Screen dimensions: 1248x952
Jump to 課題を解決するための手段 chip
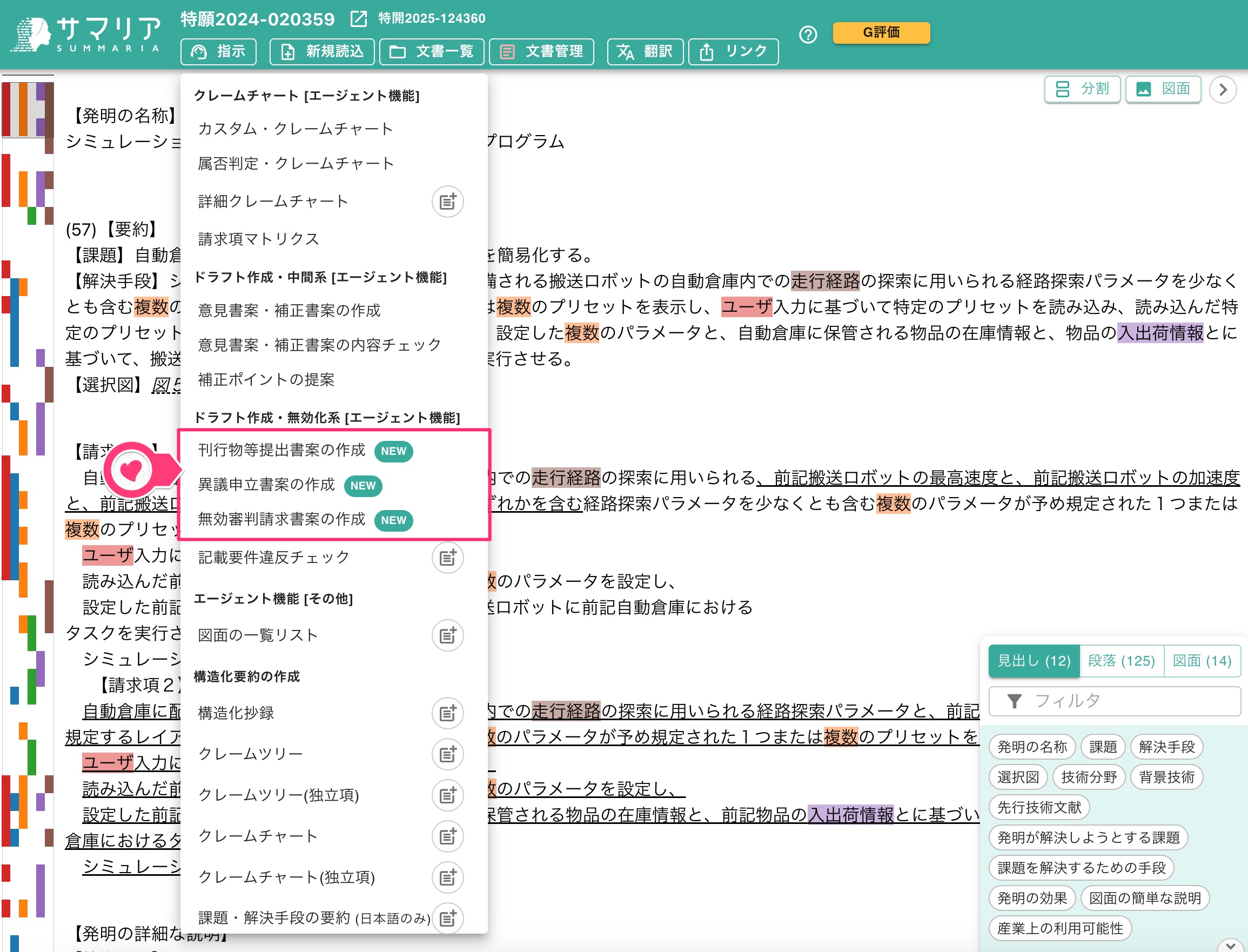pos(1081,868)
